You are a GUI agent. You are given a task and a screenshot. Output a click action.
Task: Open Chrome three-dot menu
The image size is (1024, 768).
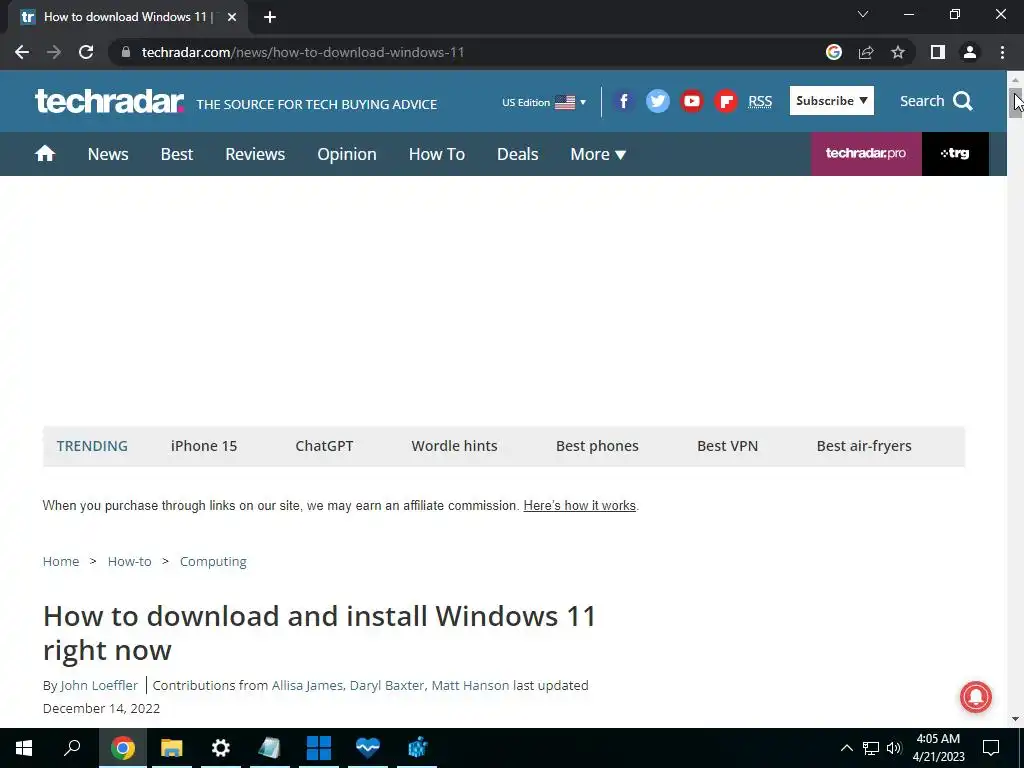(1002, 52)
